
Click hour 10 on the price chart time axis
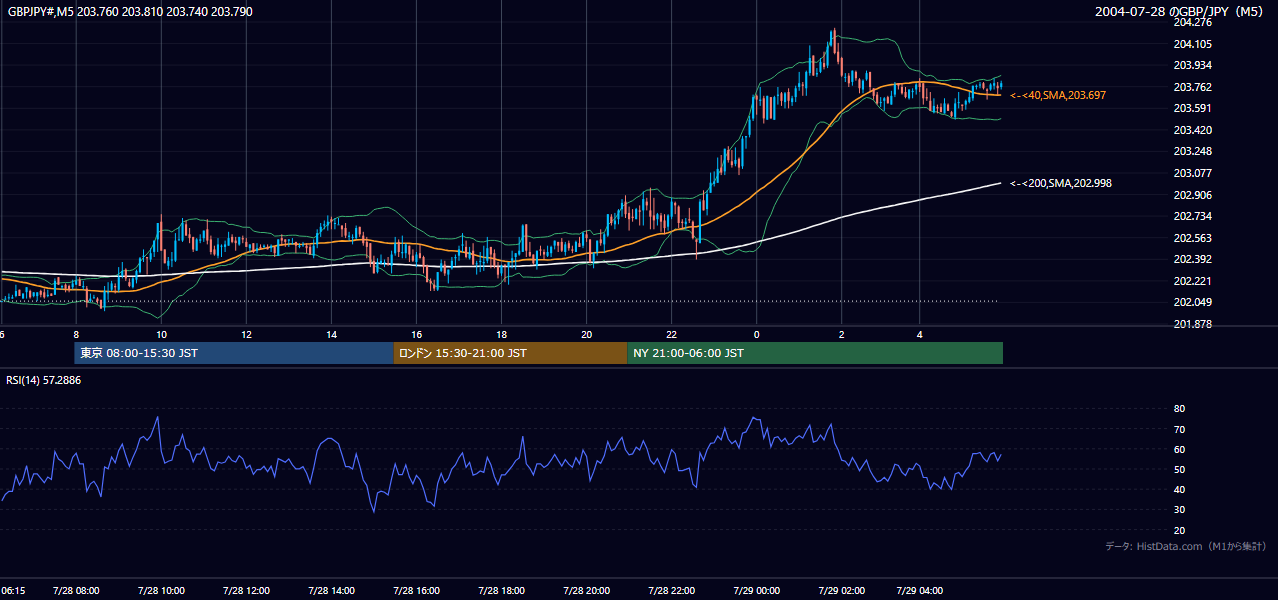click(x=161, y=334)
